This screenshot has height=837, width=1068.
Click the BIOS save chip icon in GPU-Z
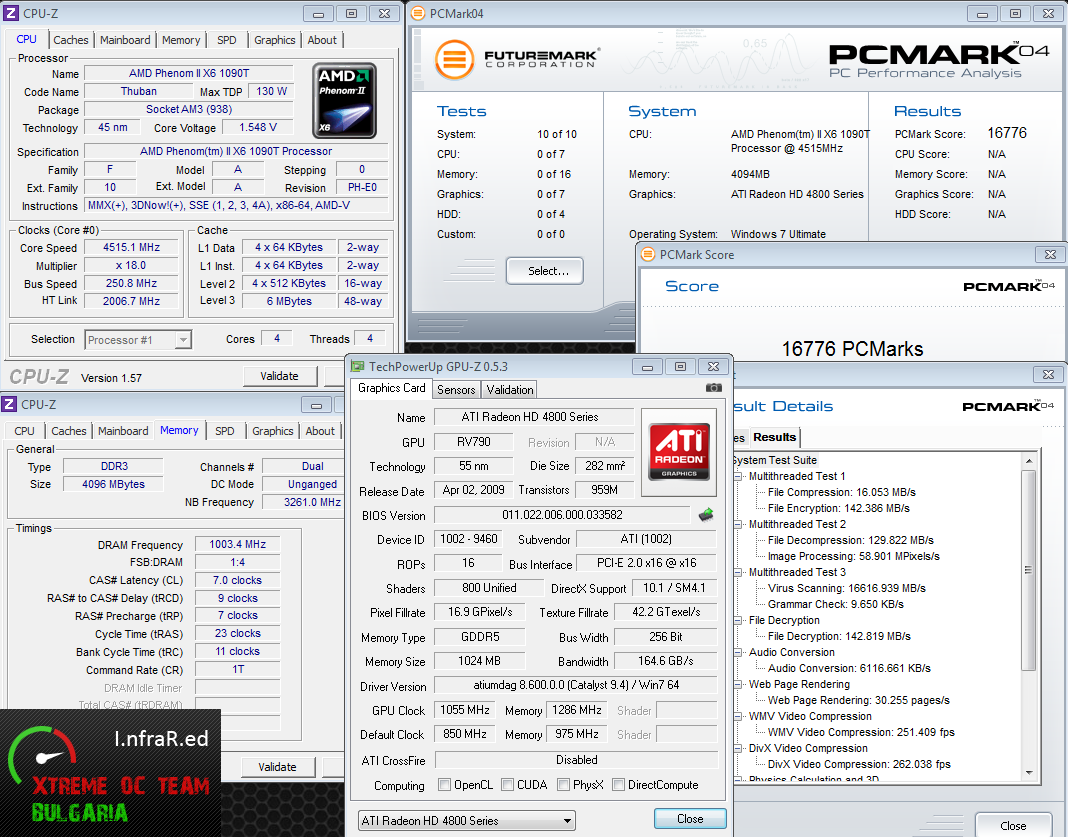point(706,515)
